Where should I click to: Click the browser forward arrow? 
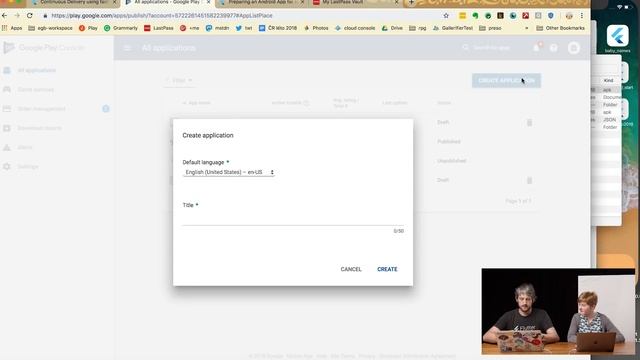17,16
